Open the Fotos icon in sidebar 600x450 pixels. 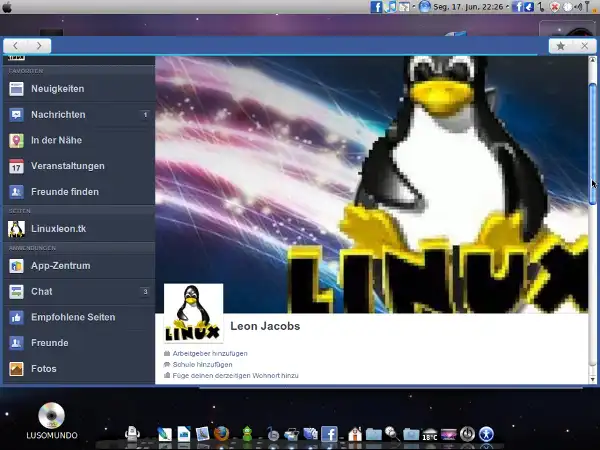coord(16,369)
